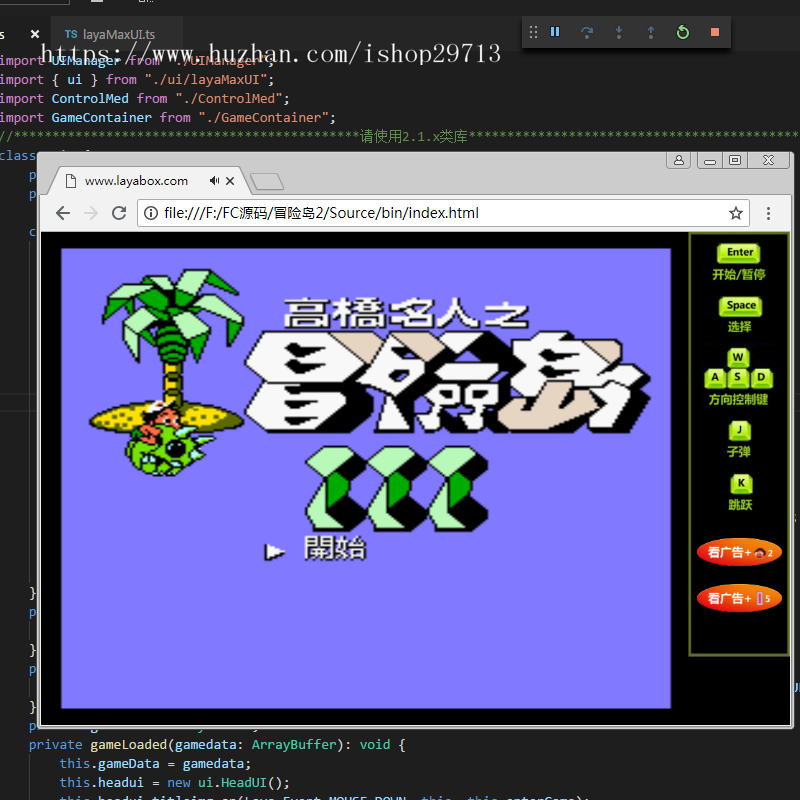Open the site info panel via the info icon

tap(150, 212)
